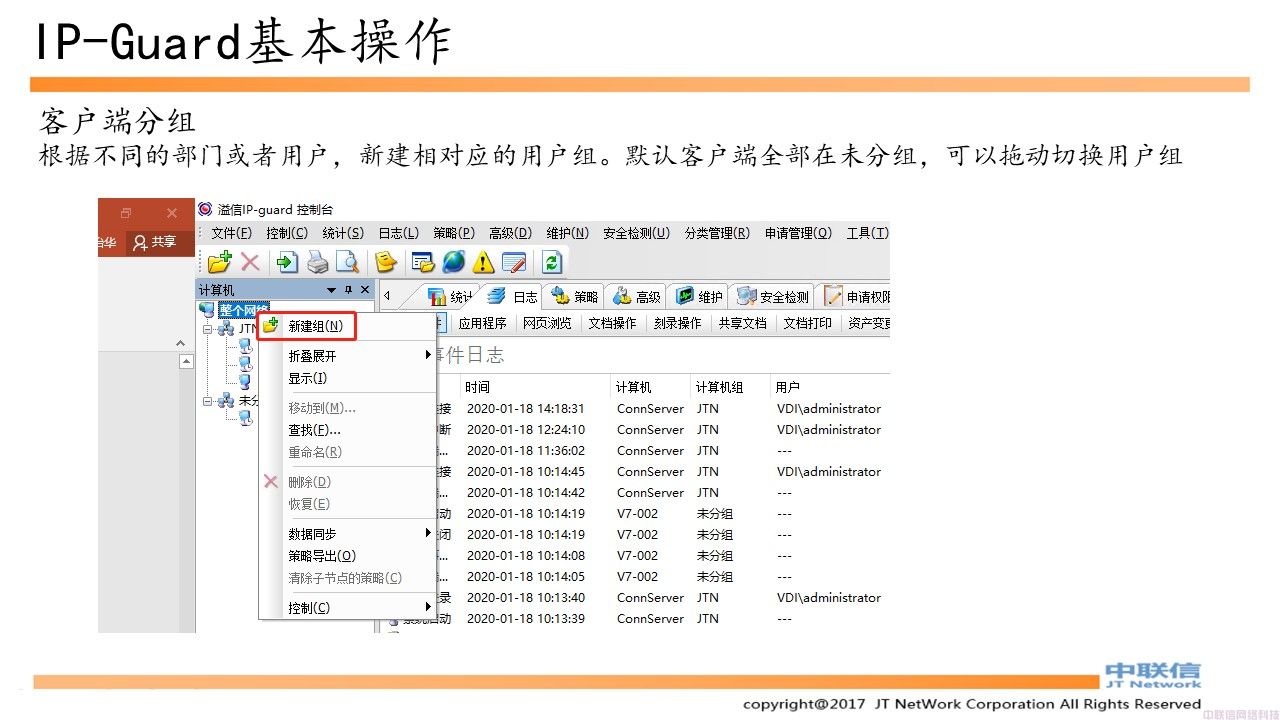Open the 网页浏览 log sub-tab
1280x720 pixels.
[x=547, y=323]
